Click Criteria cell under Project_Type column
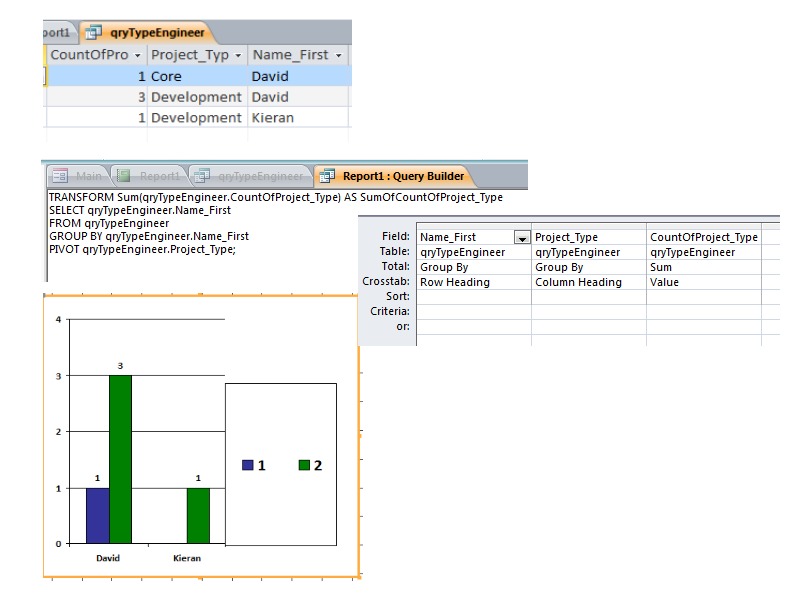Viewport: 800px width, 600px height. click(589, 312)
